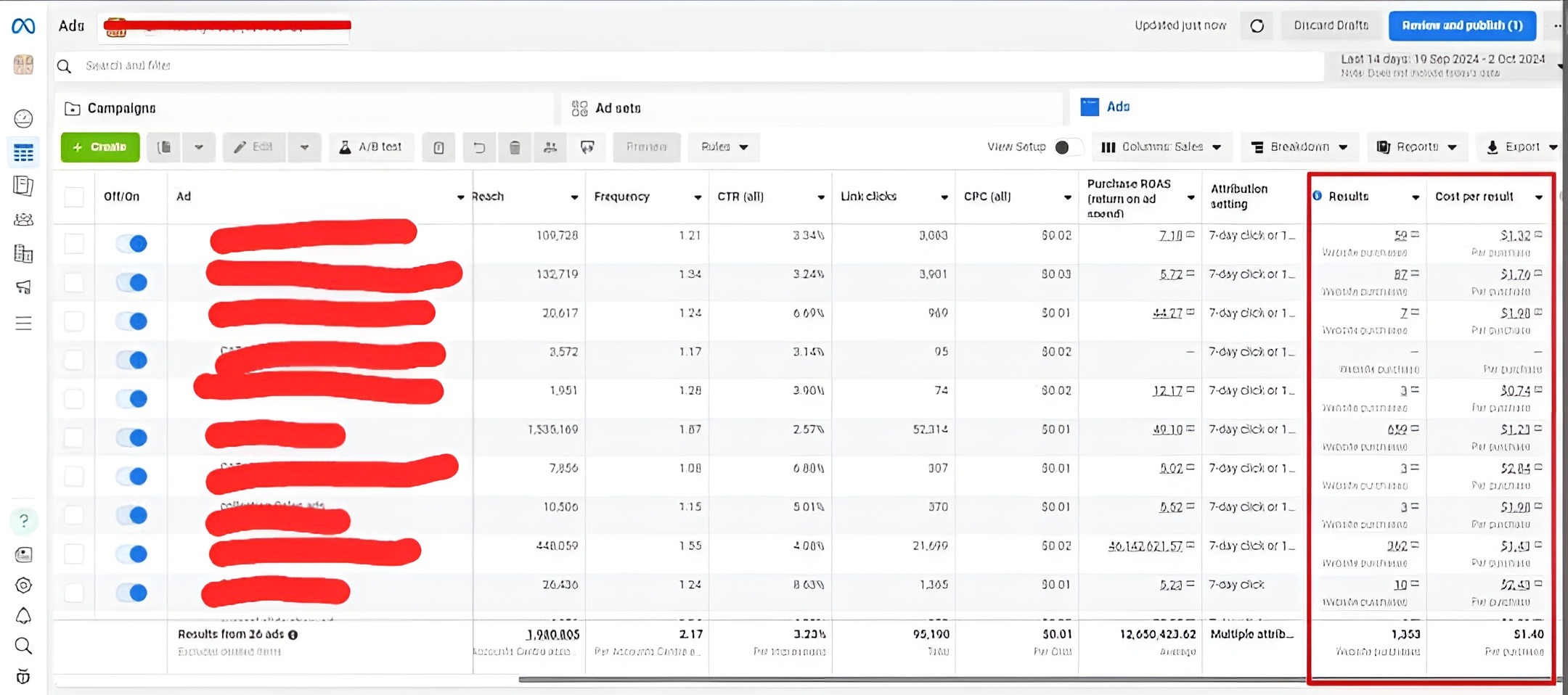Open Ads Manager table icon in sidebar
Image resolution: width=1568 pixels, height=695 pixels.
(x=23, y=153)
